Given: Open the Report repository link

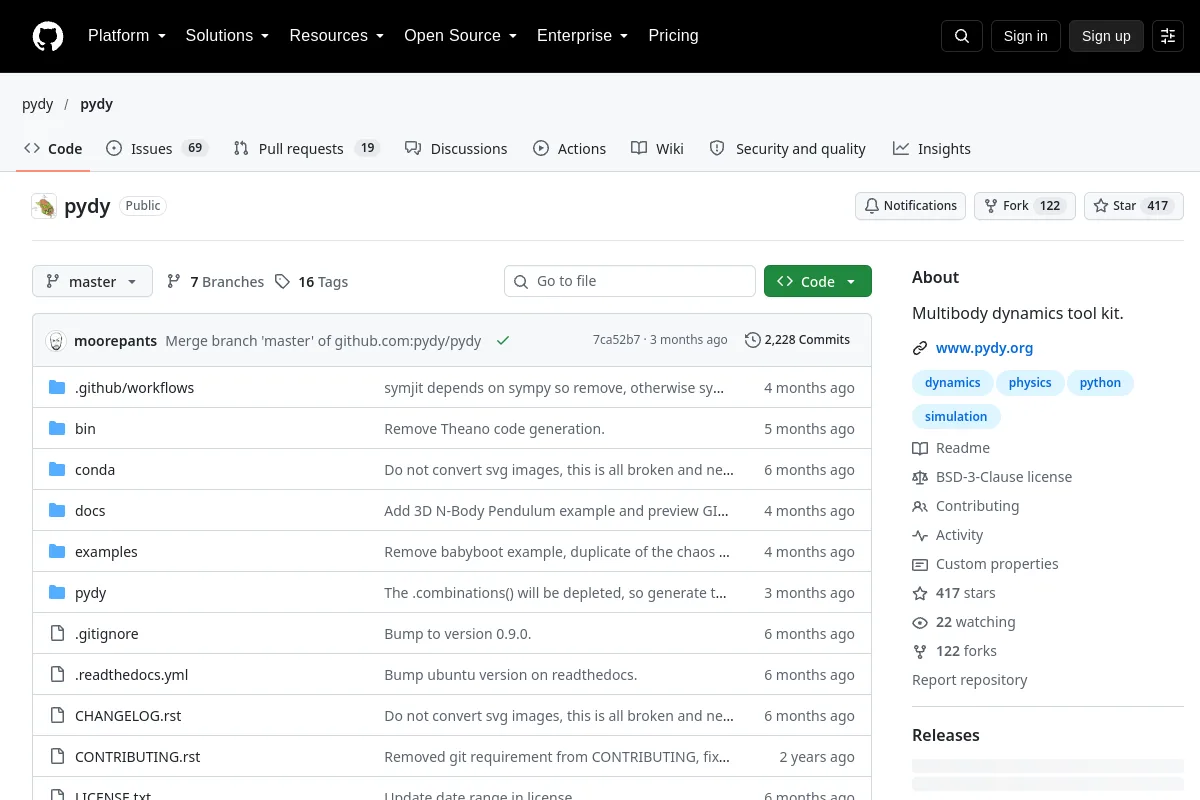Looking at the screenshot, I should click(x=970, y=681).
